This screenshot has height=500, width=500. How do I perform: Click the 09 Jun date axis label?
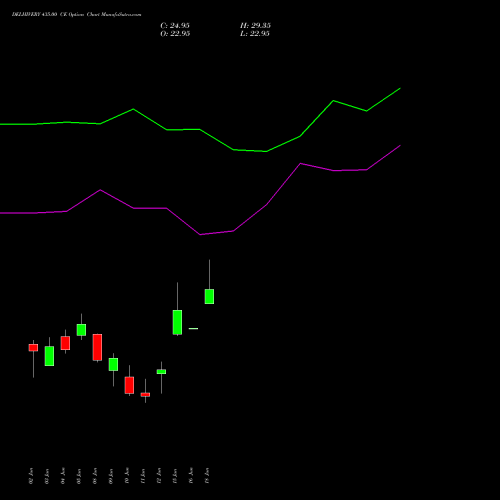click(x=111, y=476)
